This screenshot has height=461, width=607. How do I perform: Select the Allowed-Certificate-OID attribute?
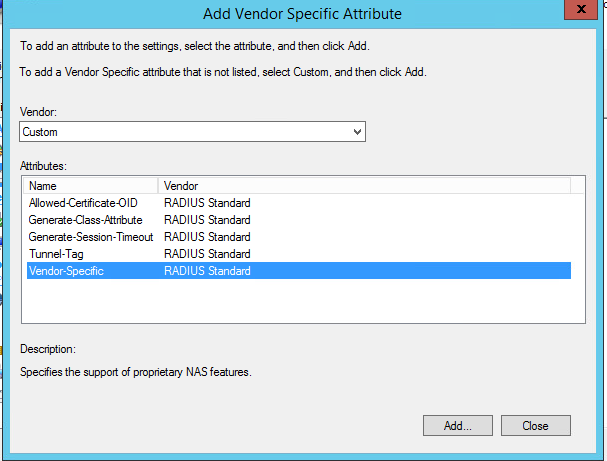point(83,203)
